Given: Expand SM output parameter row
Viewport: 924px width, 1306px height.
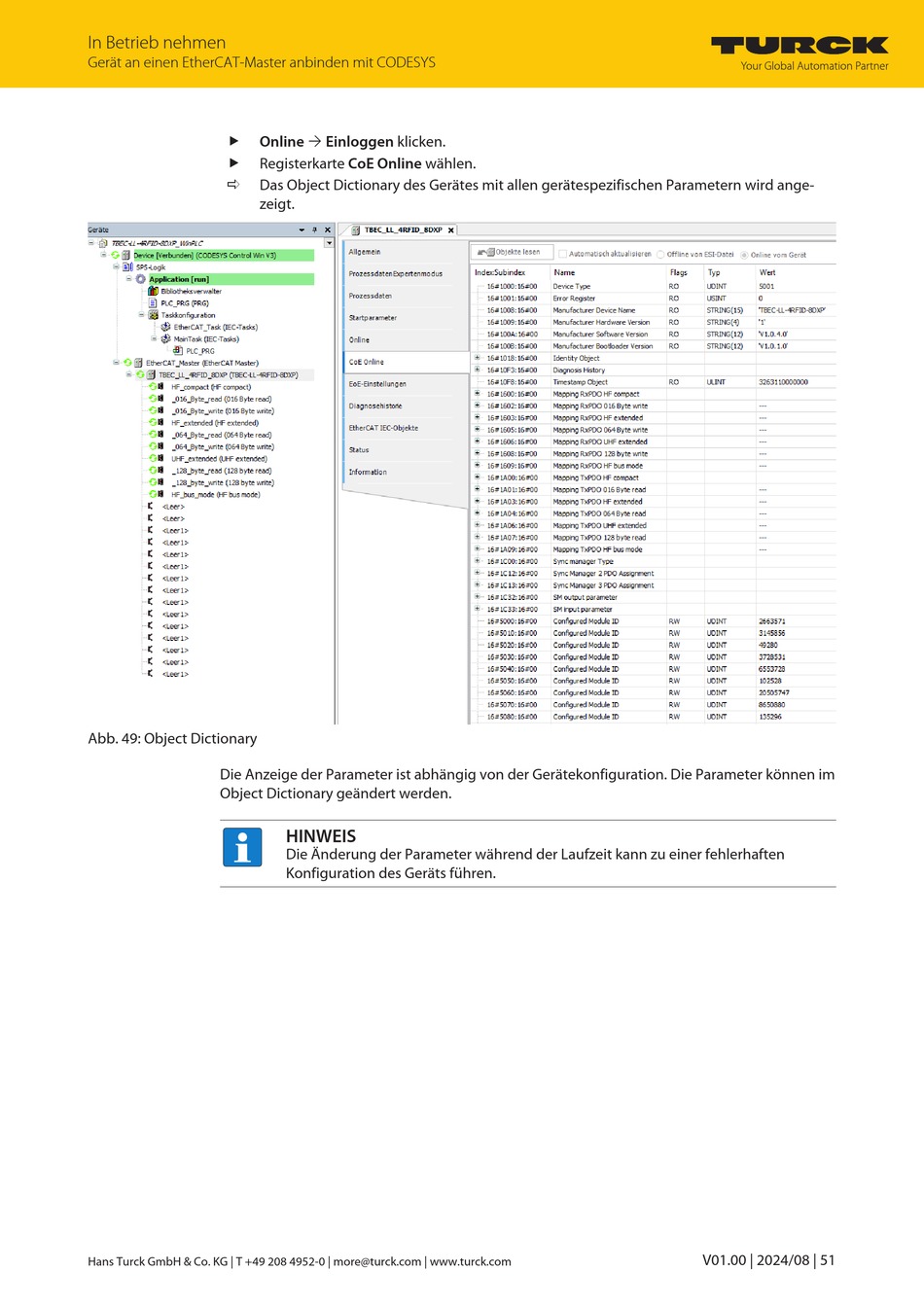Looking at the screenshot, I should pyautogui.click(x=478, y=597).
